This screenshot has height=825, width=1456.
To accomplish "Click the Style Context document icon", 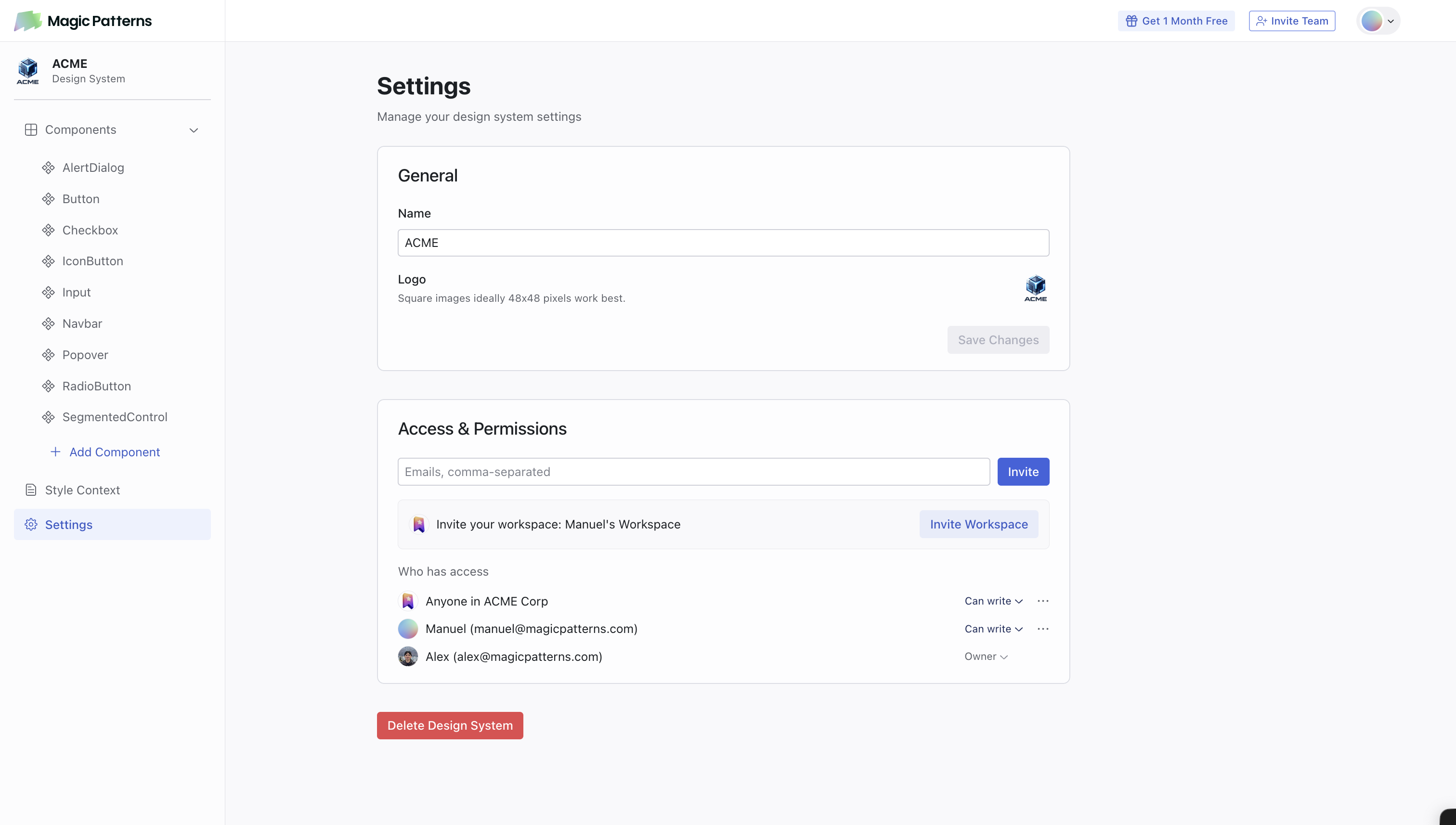I will pos(31,490).
